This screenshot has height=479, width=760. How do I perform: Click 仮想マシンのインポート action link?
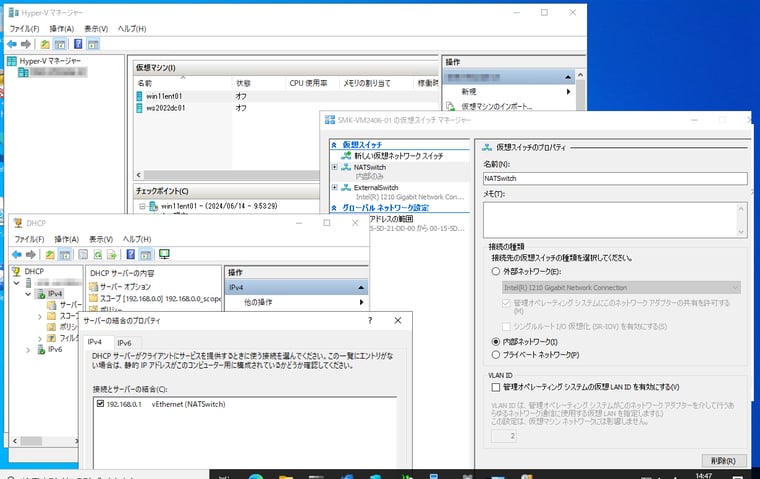496,106
